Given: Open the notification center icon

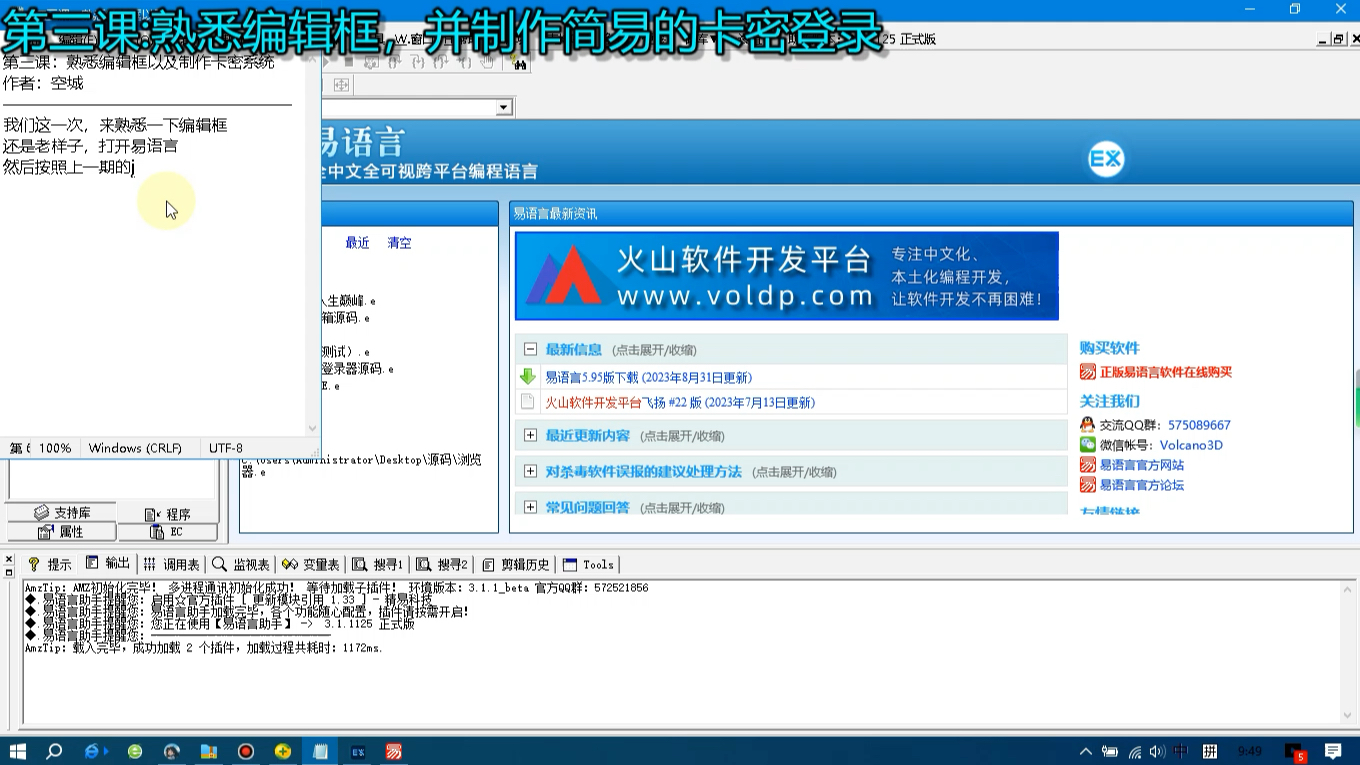Looking at the screenshot, I should tap(1333, 751).
